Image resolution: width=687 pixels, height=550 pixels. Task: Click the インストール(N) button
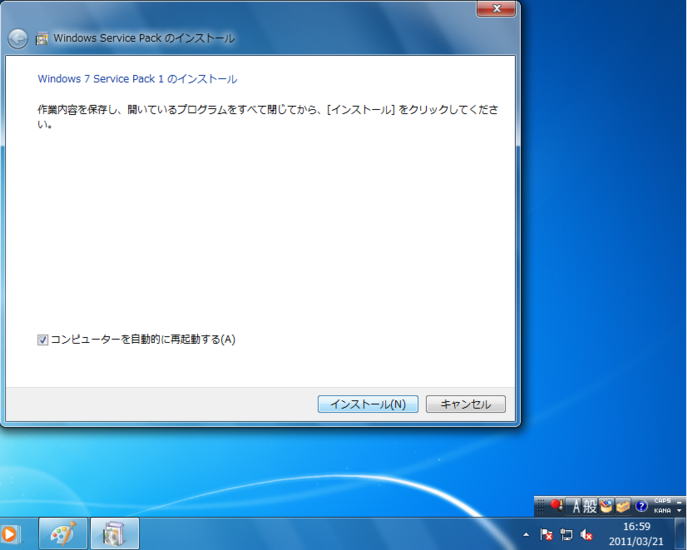(x=368, y=404)
